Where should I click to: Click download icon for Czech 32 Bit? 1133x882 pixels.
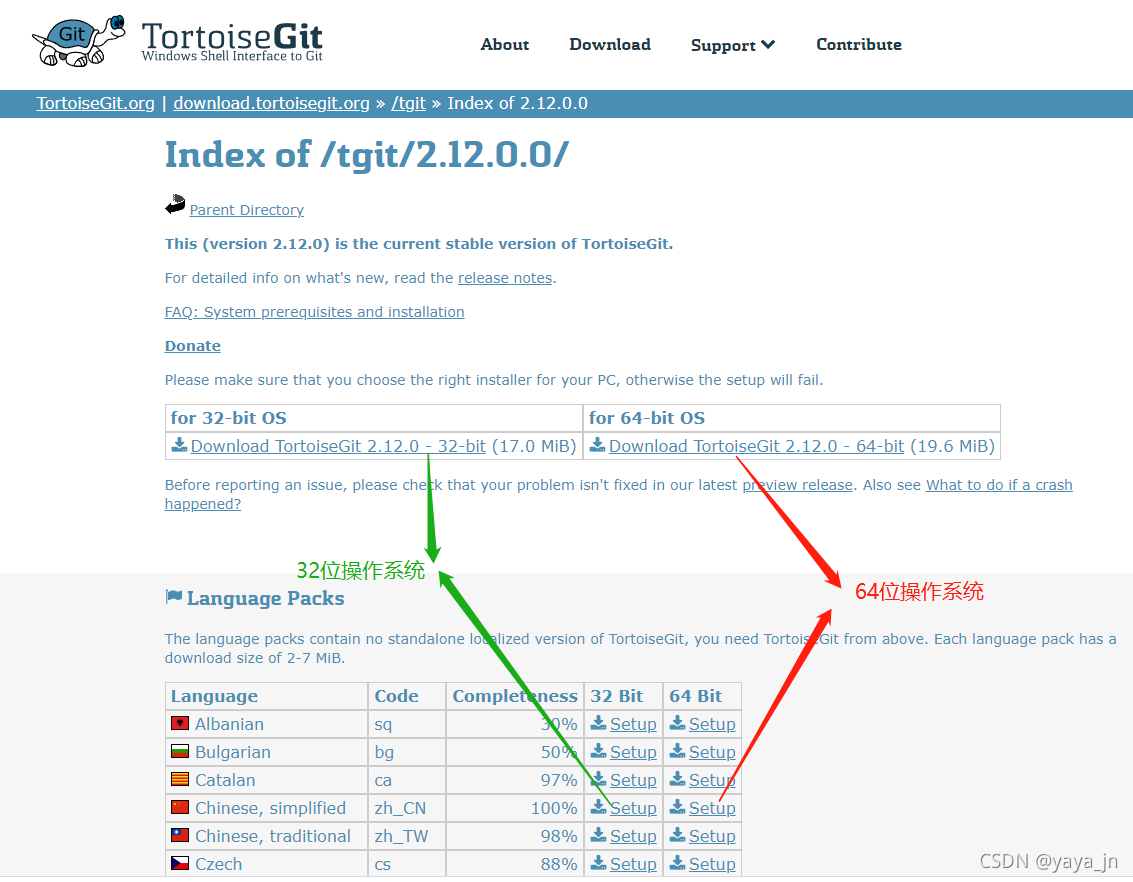598,863
